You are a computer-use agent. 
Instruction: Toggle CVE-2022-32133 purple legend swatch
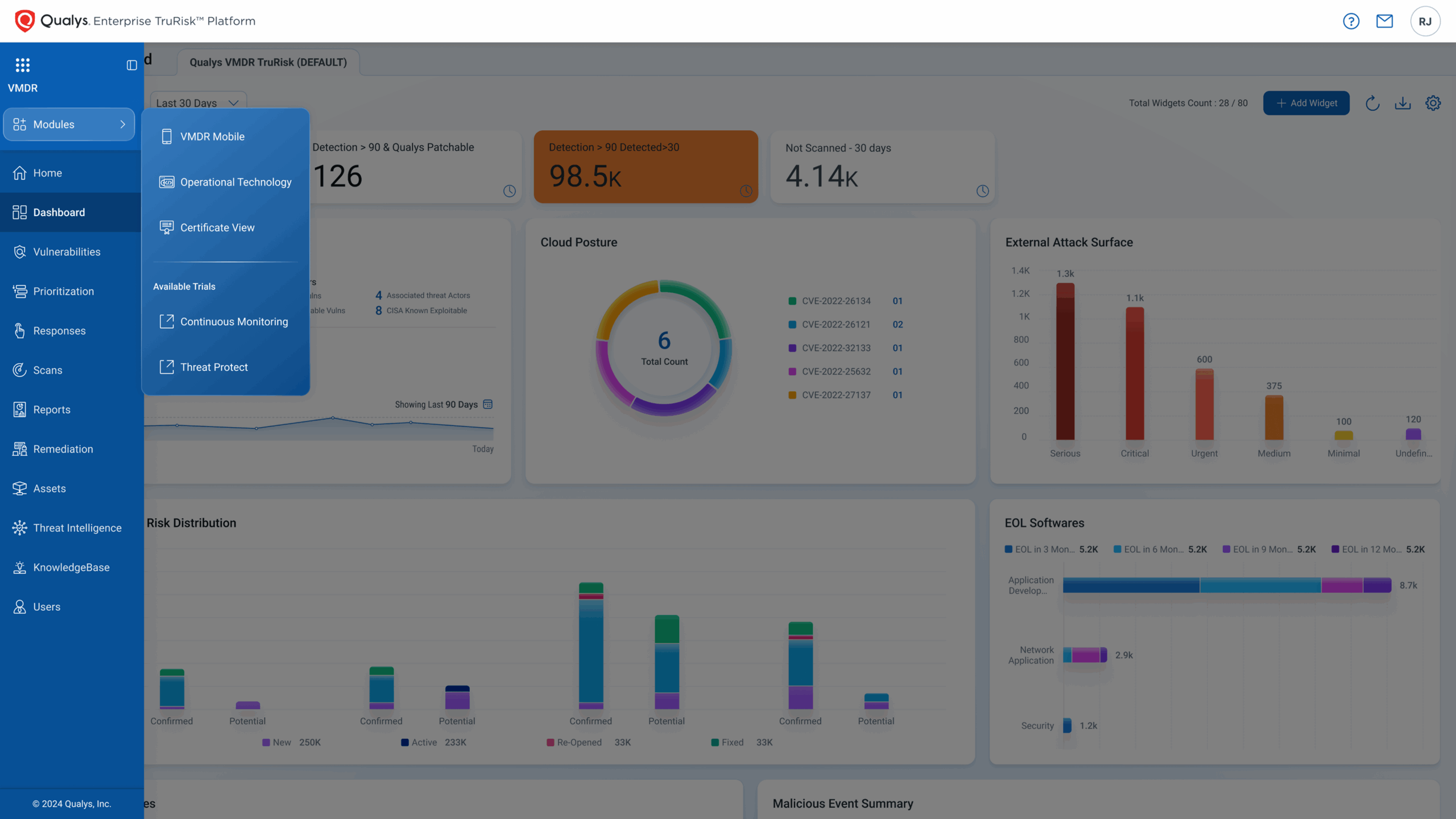792,348
